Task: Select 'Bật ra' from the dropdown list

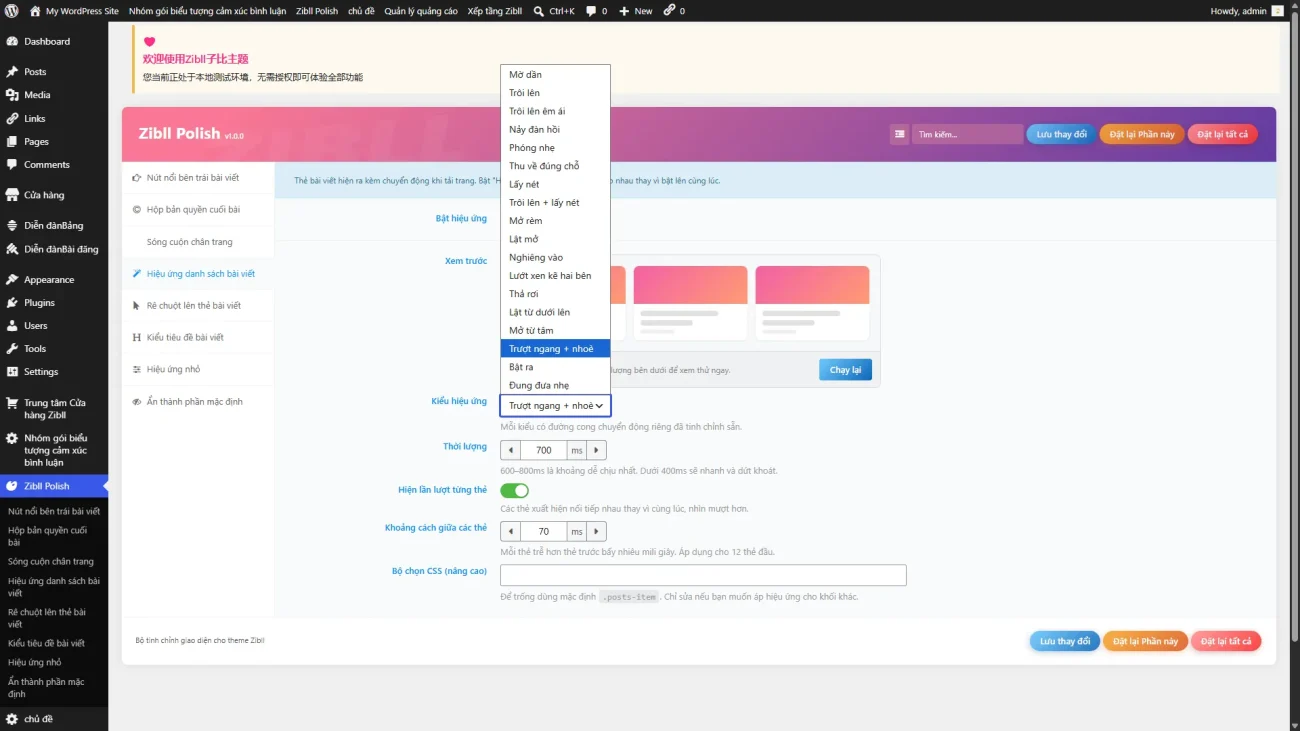Action: coord(555,367)
